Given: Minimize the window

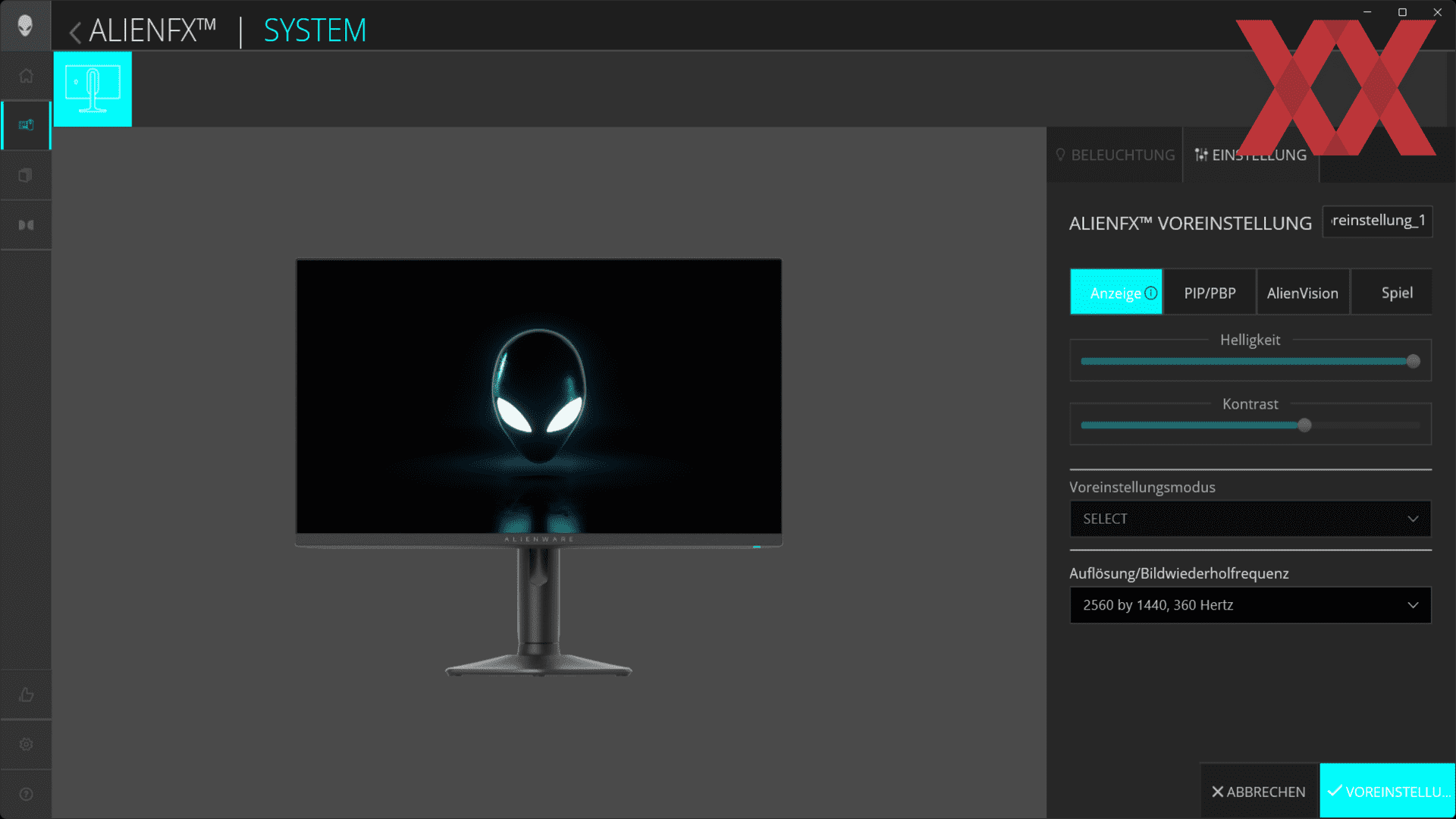Looking at the screenshot, I should pos(1367,12).
